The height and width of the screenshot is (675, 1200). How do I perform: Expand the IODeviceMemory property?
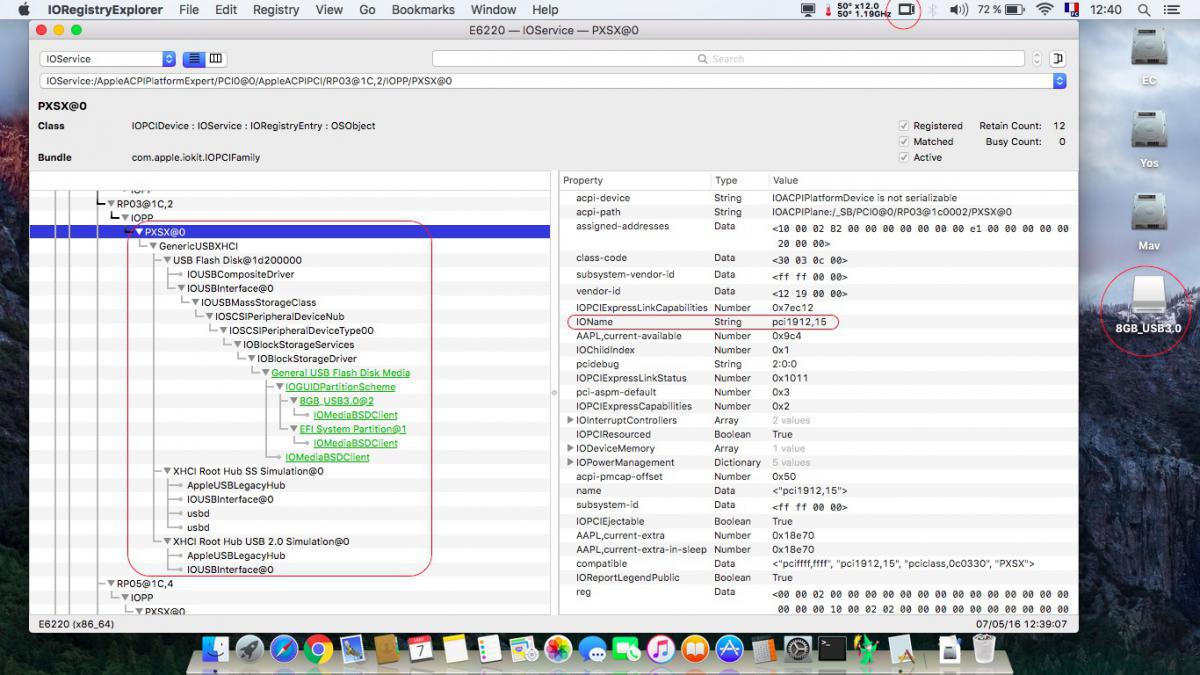tap(570, 449)
